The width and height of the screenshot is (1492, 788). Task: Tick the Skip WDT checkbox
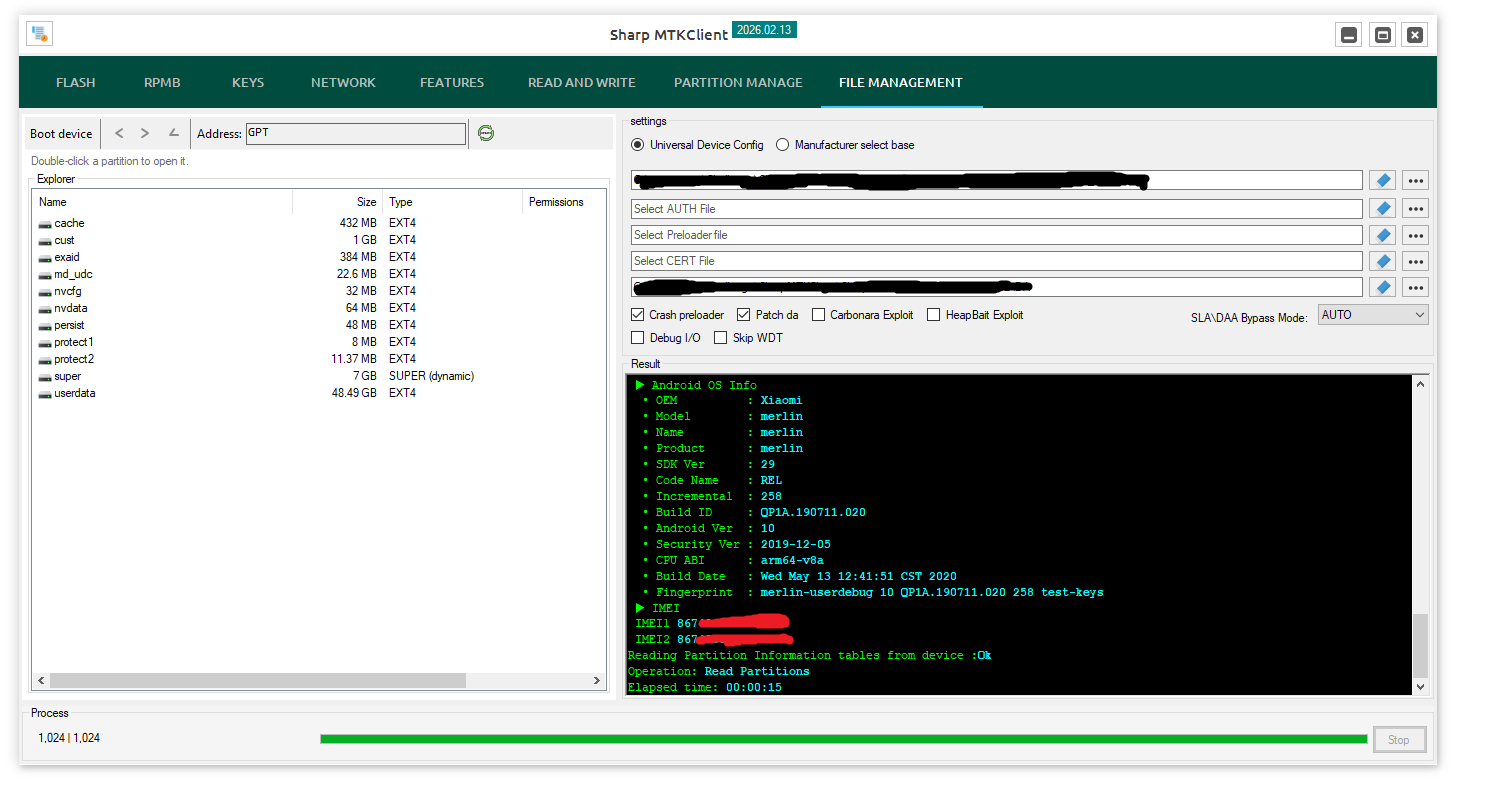pyautogui.click(x=721, y=338)
